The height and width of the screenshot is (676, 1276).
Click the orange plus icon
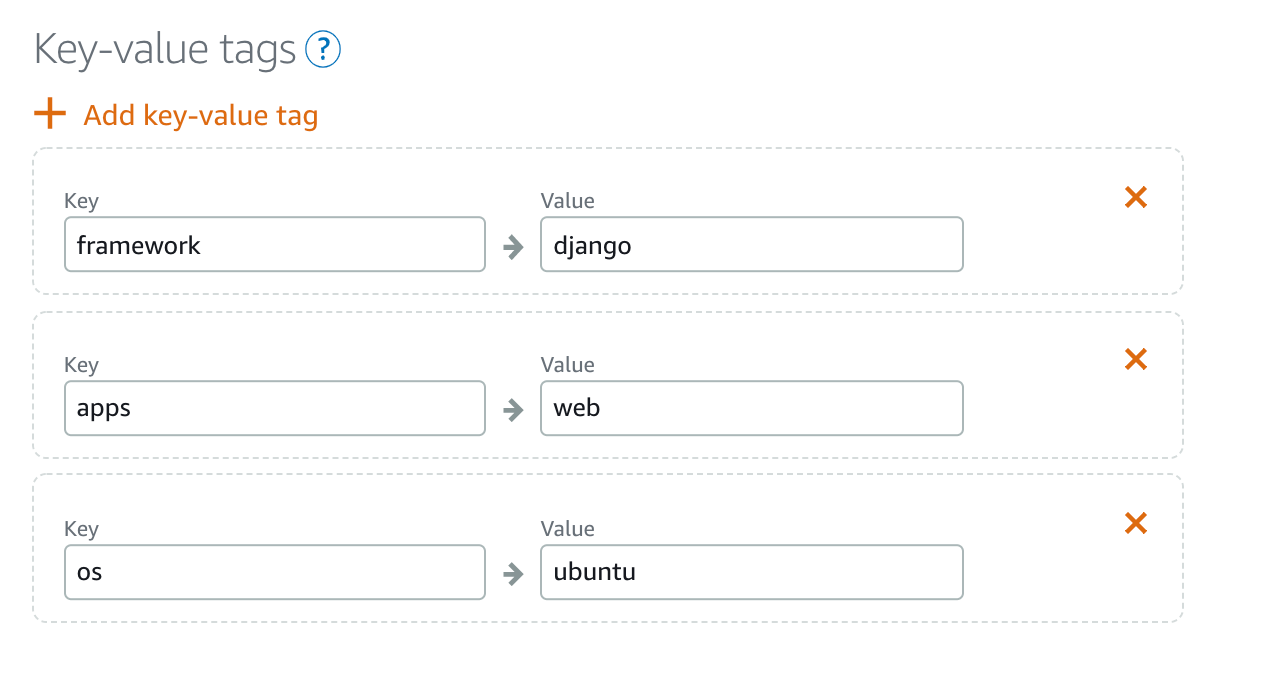[x=50, y=114]
